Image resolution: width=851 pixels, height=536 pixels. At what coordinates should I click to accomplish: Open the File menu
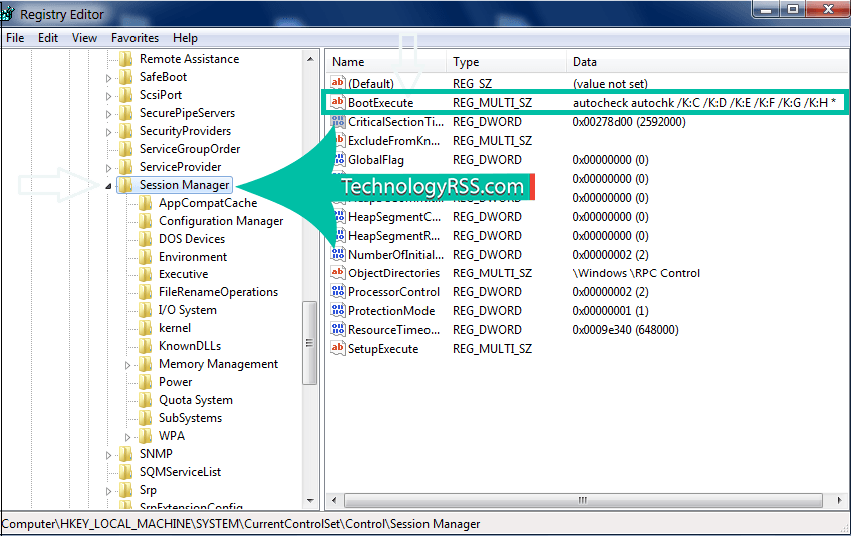pyautogui.click(x=15, y=38)
